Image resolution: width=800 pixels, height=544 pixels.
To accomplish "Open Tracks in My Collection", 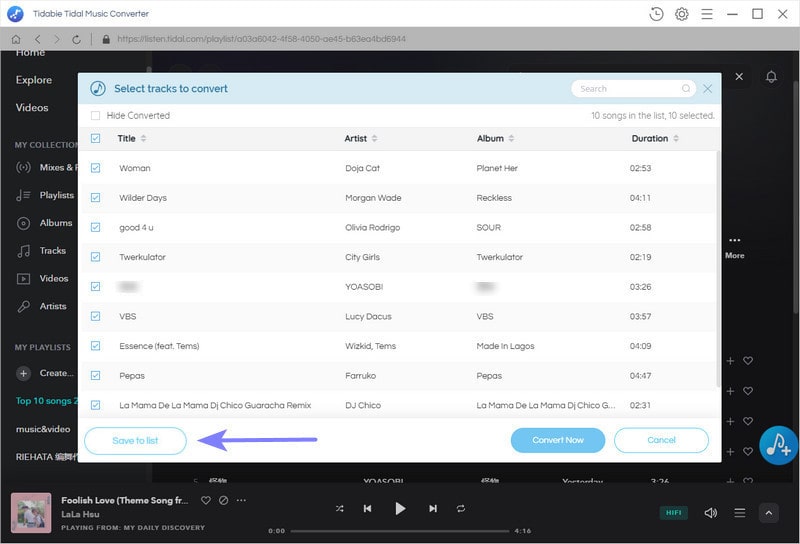I will pyautogui.click(x=41, y=251).
